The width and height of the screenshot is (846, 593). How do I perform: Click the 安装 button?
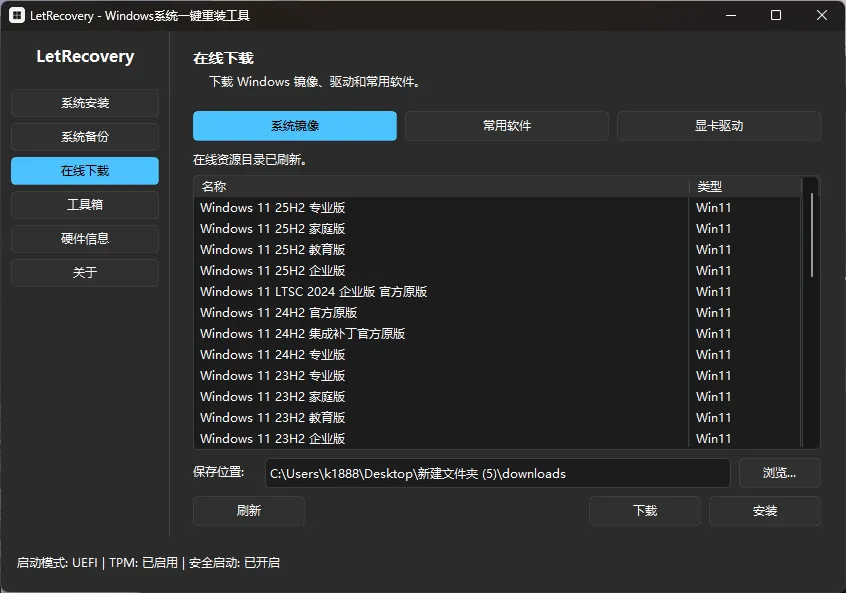pos(765,510)
